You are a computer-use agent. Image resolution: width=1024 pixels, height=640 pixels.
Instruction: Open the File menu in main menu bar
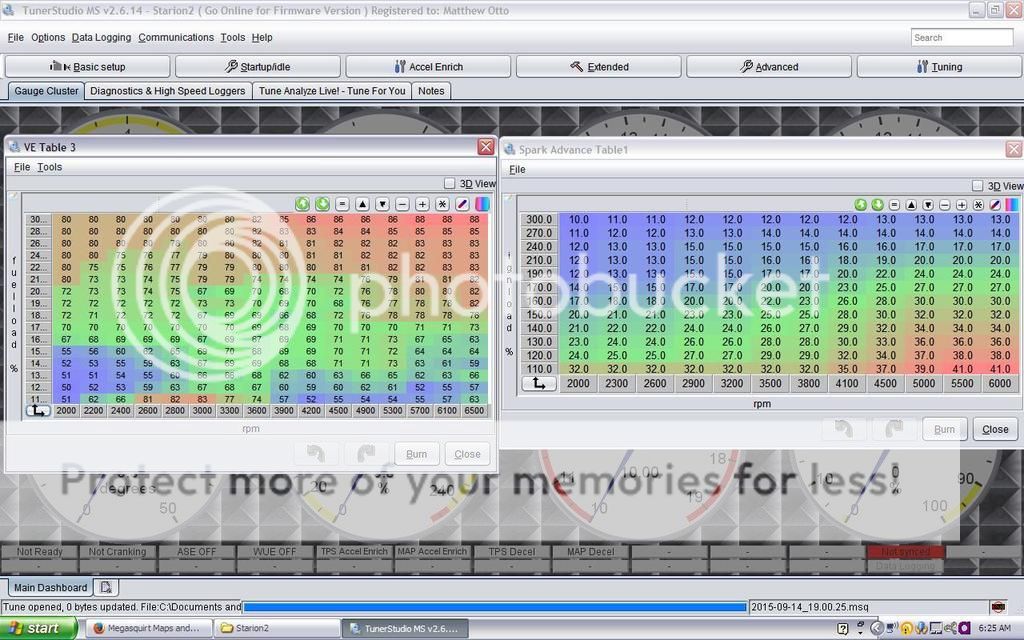point(16,37)
